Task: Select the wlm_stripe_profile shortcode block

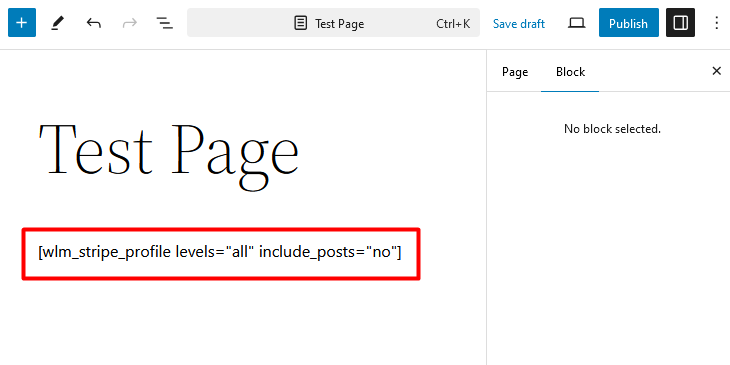Action: click(x=221, y=254)
